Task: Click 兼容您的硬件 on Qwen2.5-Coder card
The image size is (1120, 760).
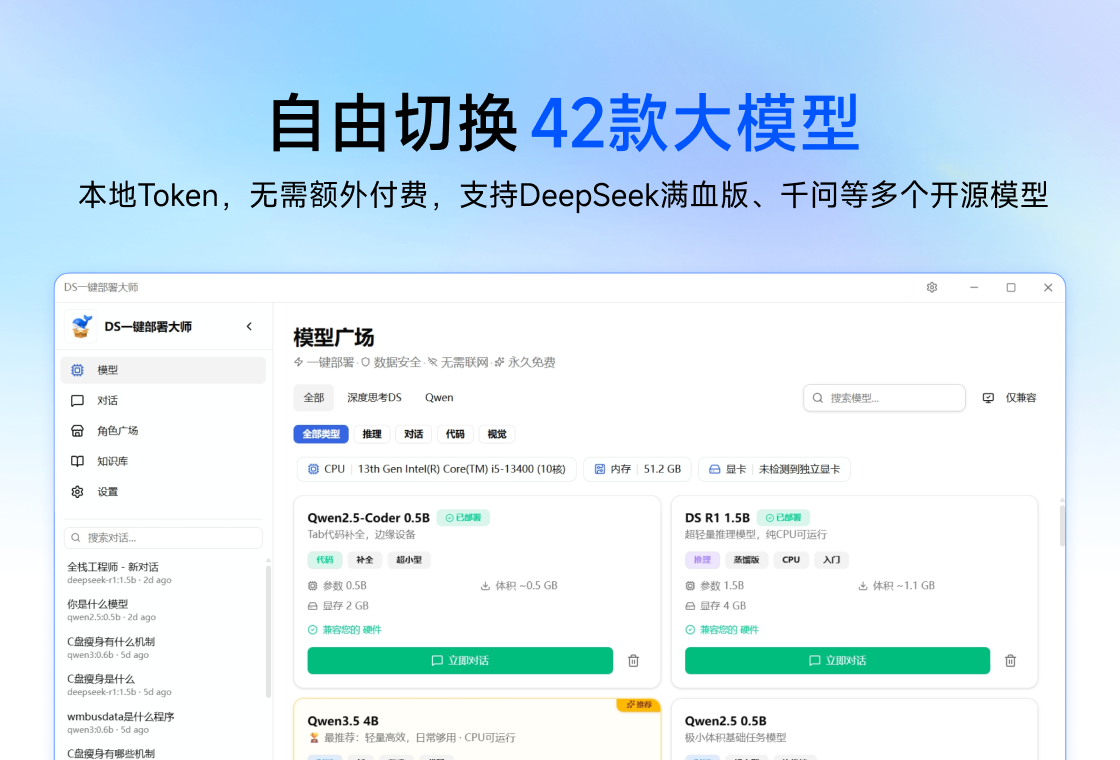Action: pyautogui.click(x=345, y=630)
